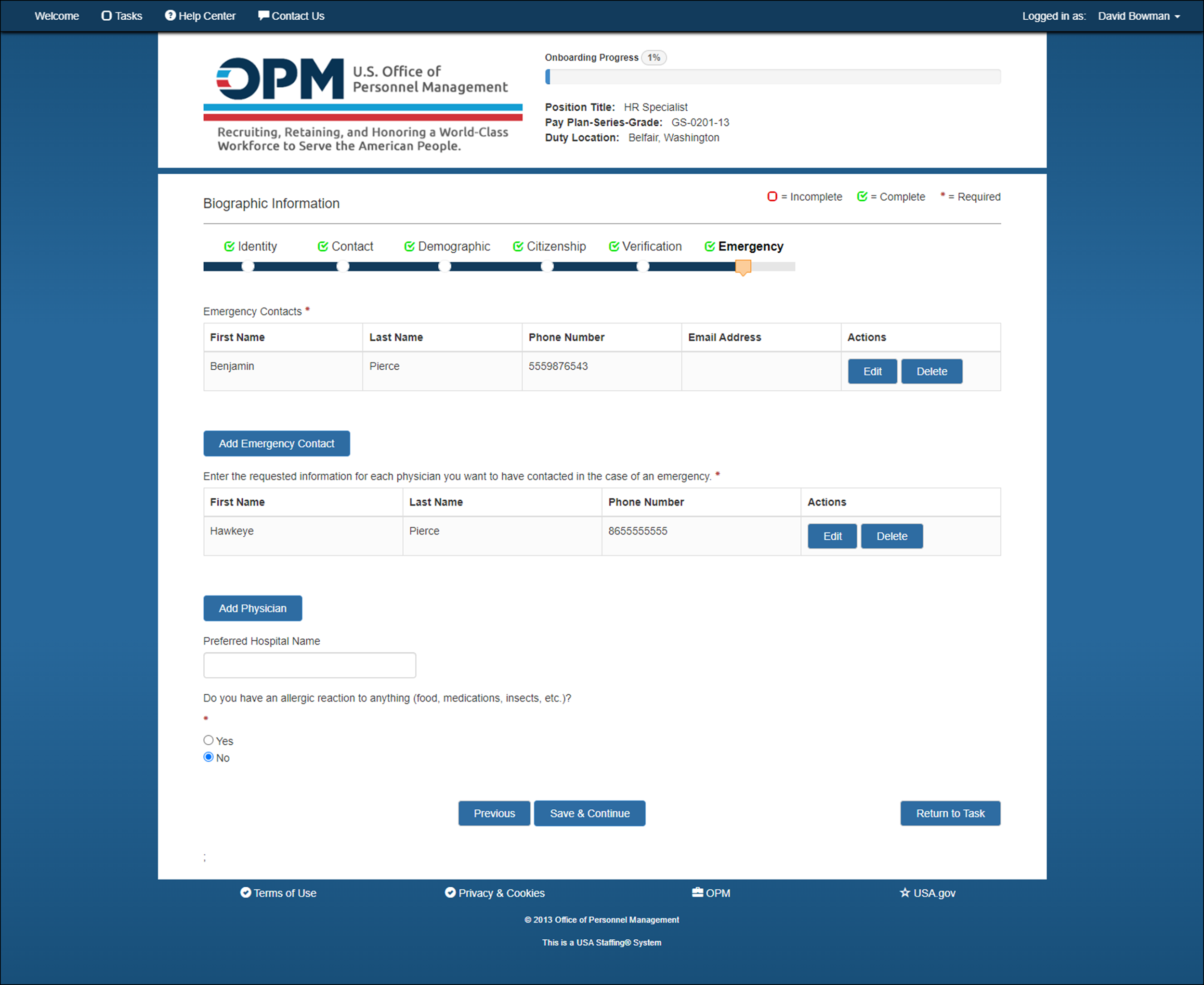Screen dimensions: 1204x985
Task: Click Save & Continue
Action: coord(590,813)
